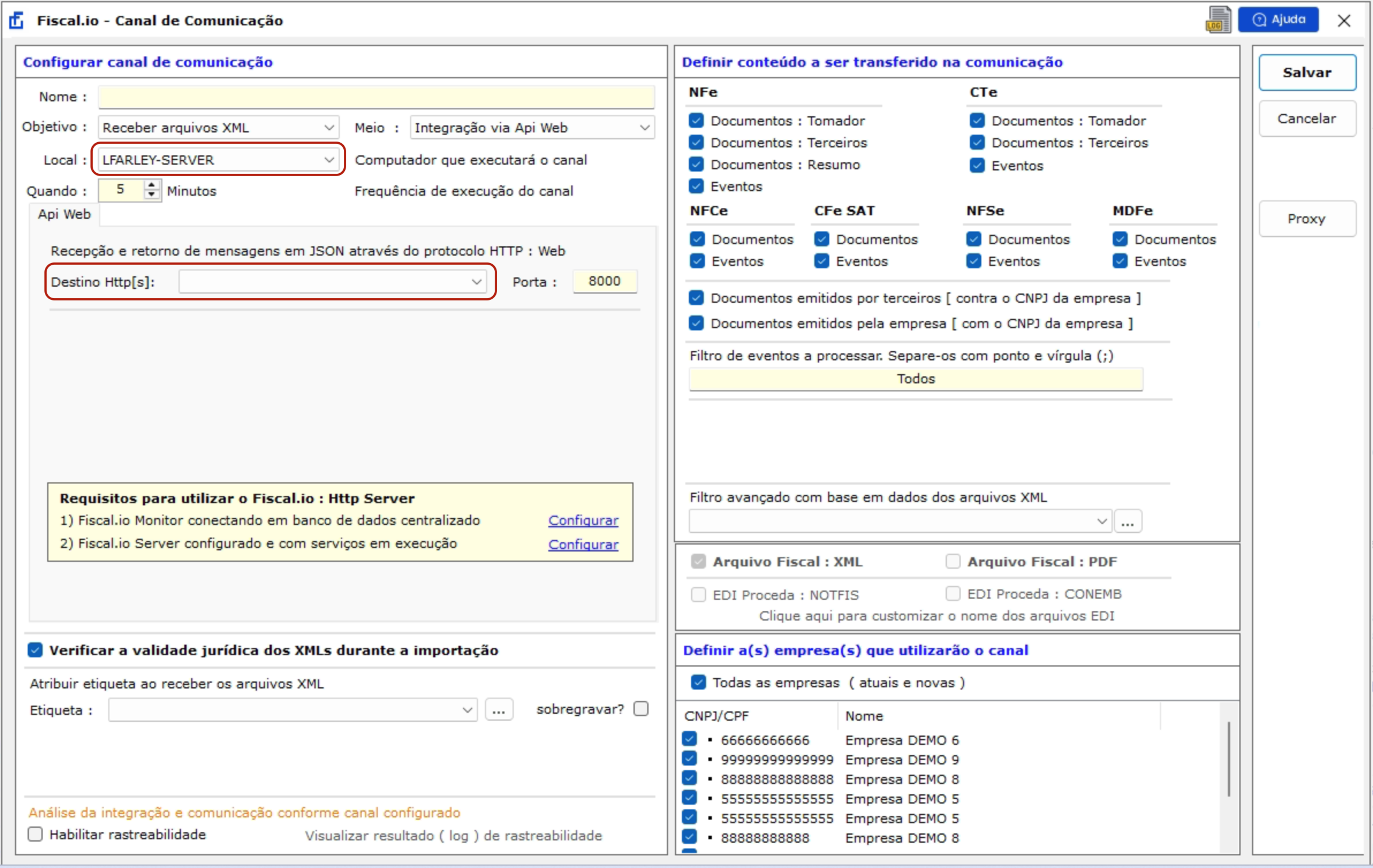
Task: Click the Ajuda help button
Action: [x=1279, y=20]
